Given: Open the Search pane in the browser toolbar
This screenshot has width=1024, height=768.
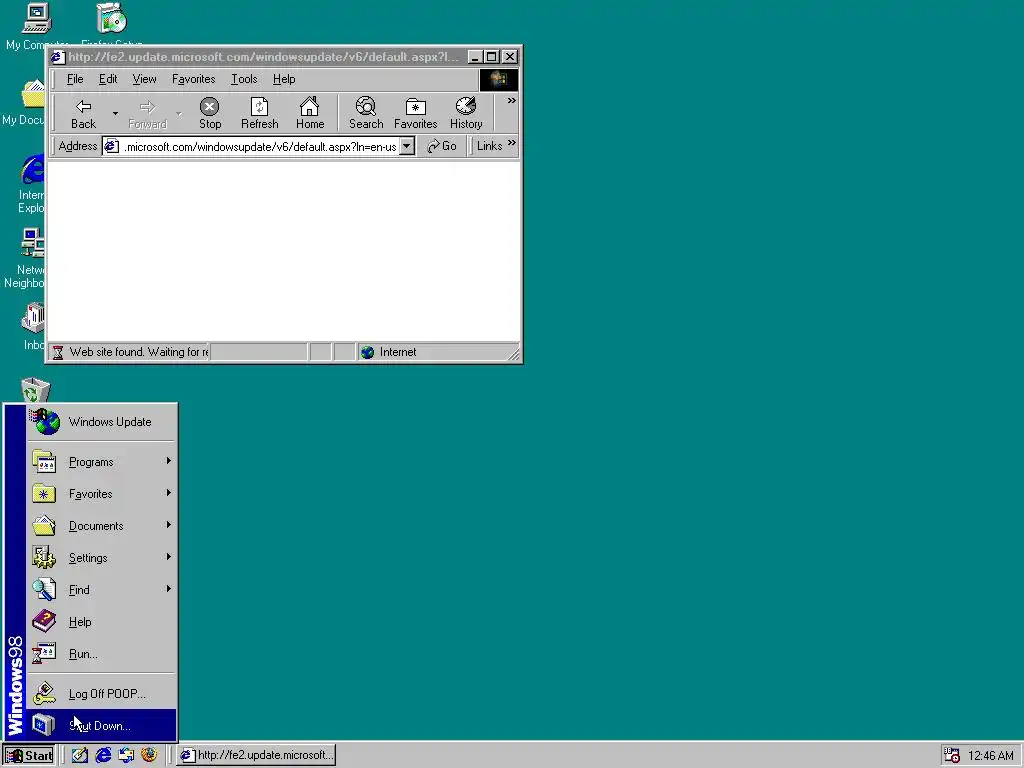Looking at the screenshot, I should coord(366,114).
